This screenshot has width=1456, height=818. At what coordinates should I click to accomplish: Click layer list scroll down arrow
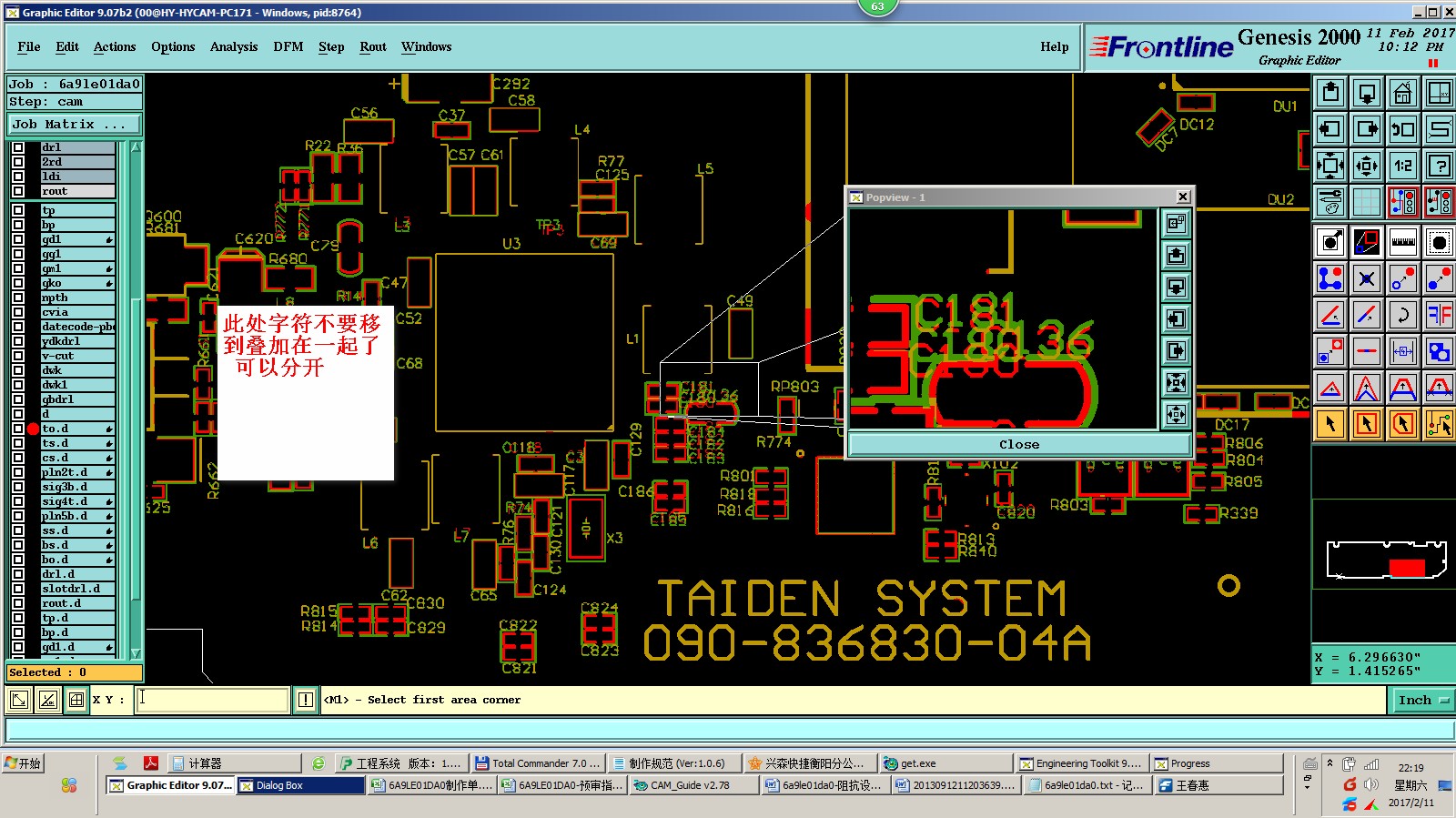(x=136, y=653)
